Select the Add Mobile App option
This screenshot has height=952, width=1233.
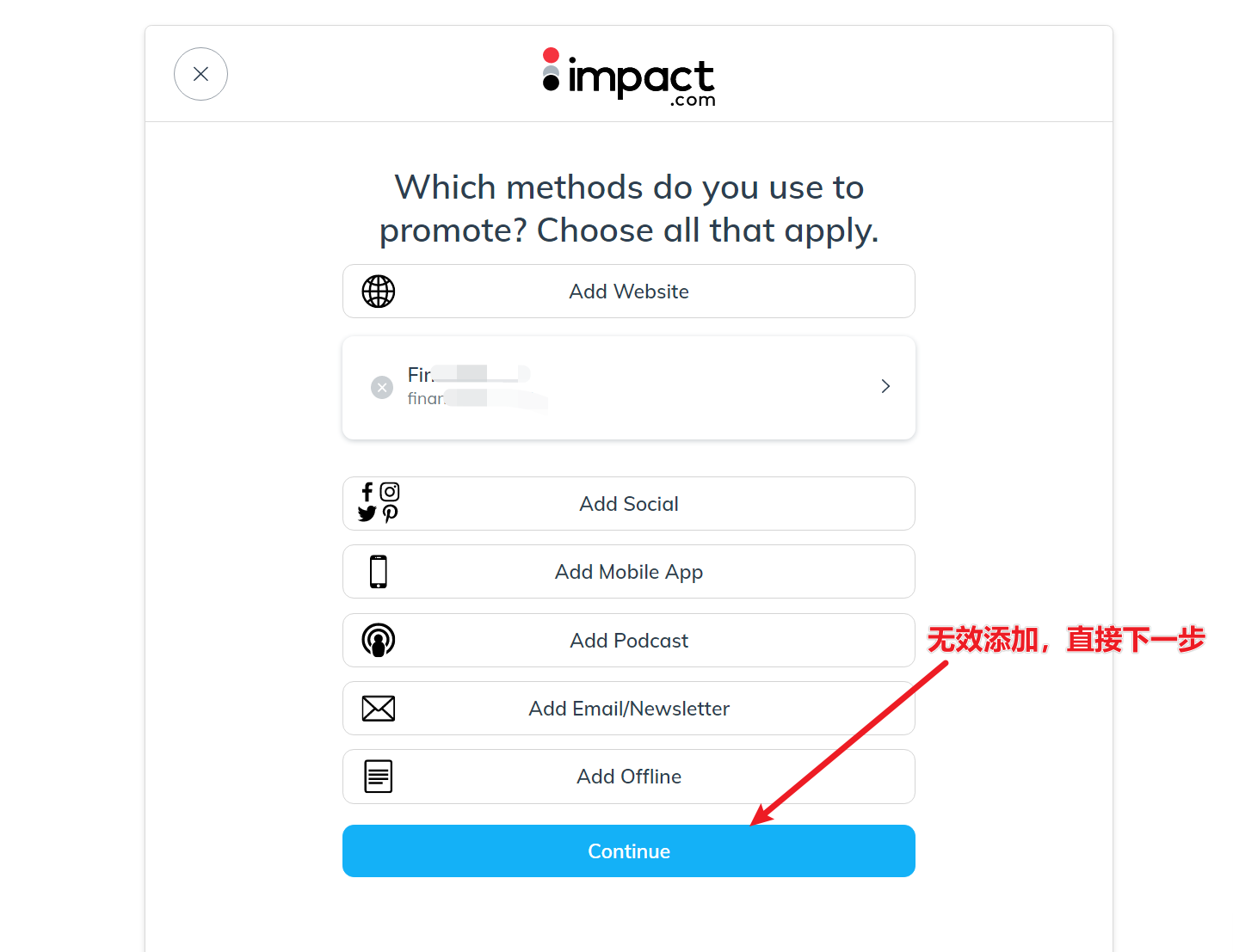pyautogui.click(x=629, y=572)
